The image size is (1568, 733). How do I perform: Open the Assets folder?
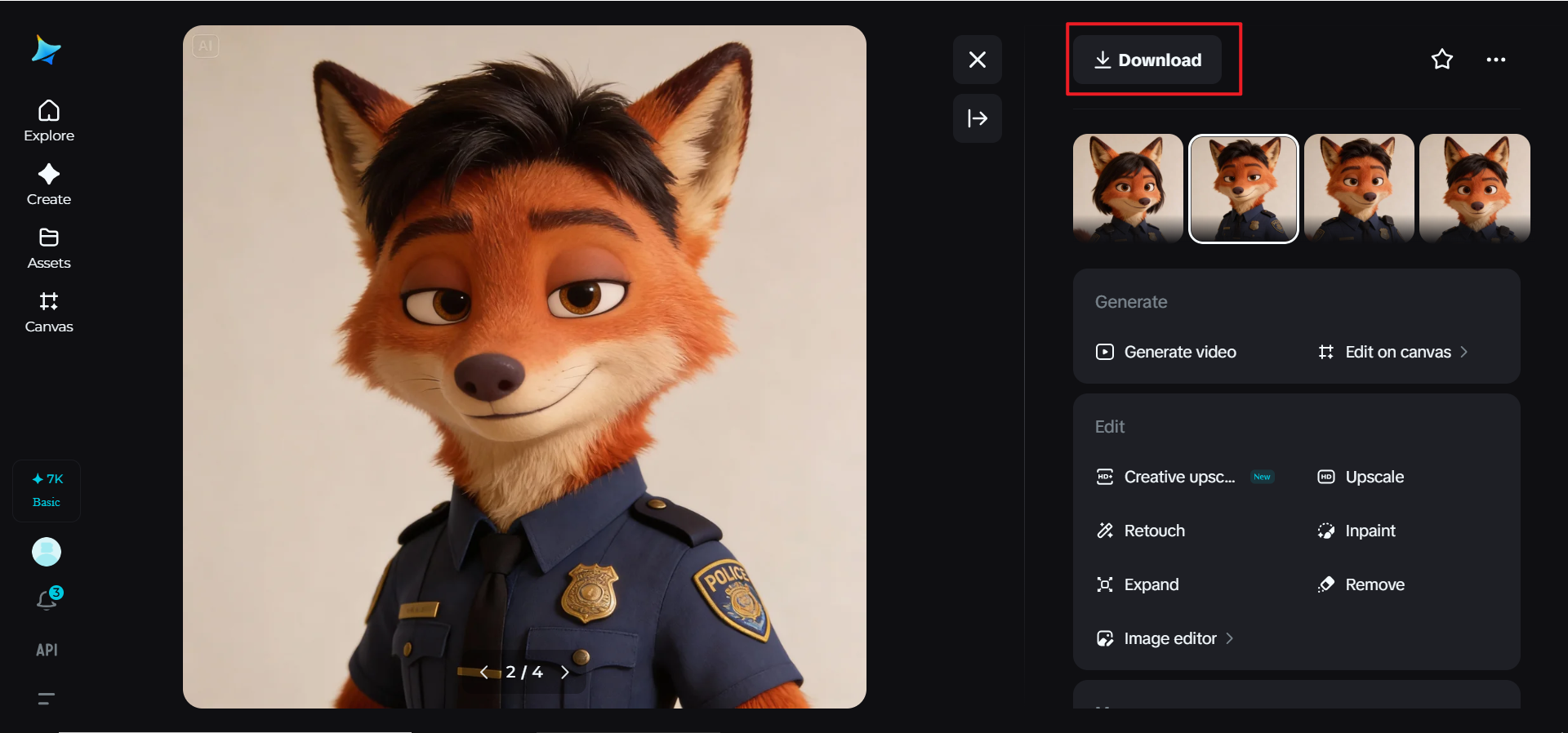point(49,248)
